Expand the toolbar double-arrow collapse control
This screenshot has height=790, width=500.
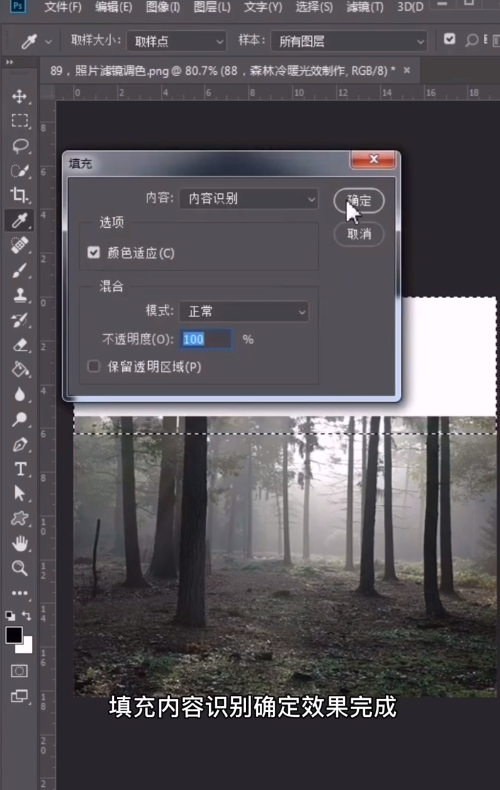coord(10,62)
